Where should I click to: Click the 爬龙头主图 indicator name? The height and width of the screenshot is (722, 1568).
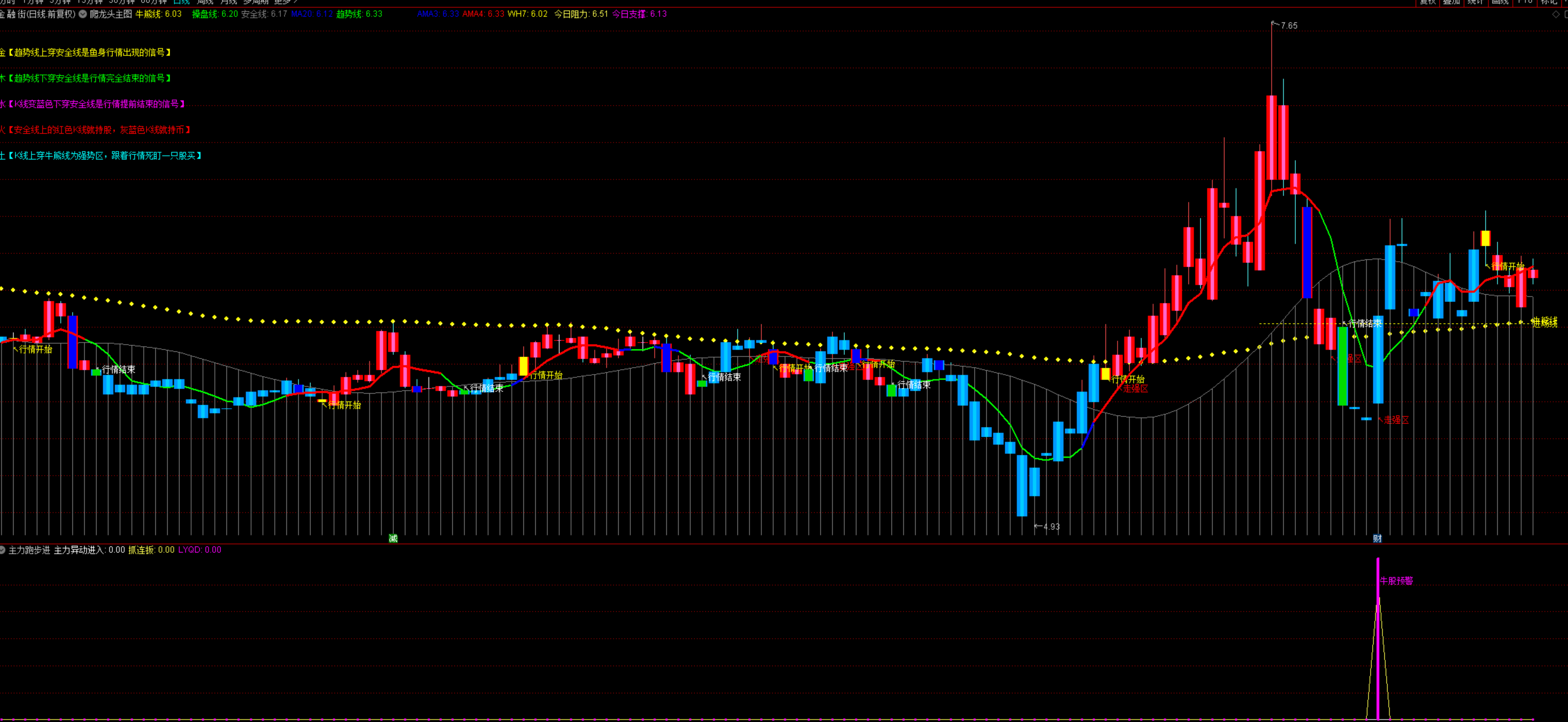coord(111,14)
